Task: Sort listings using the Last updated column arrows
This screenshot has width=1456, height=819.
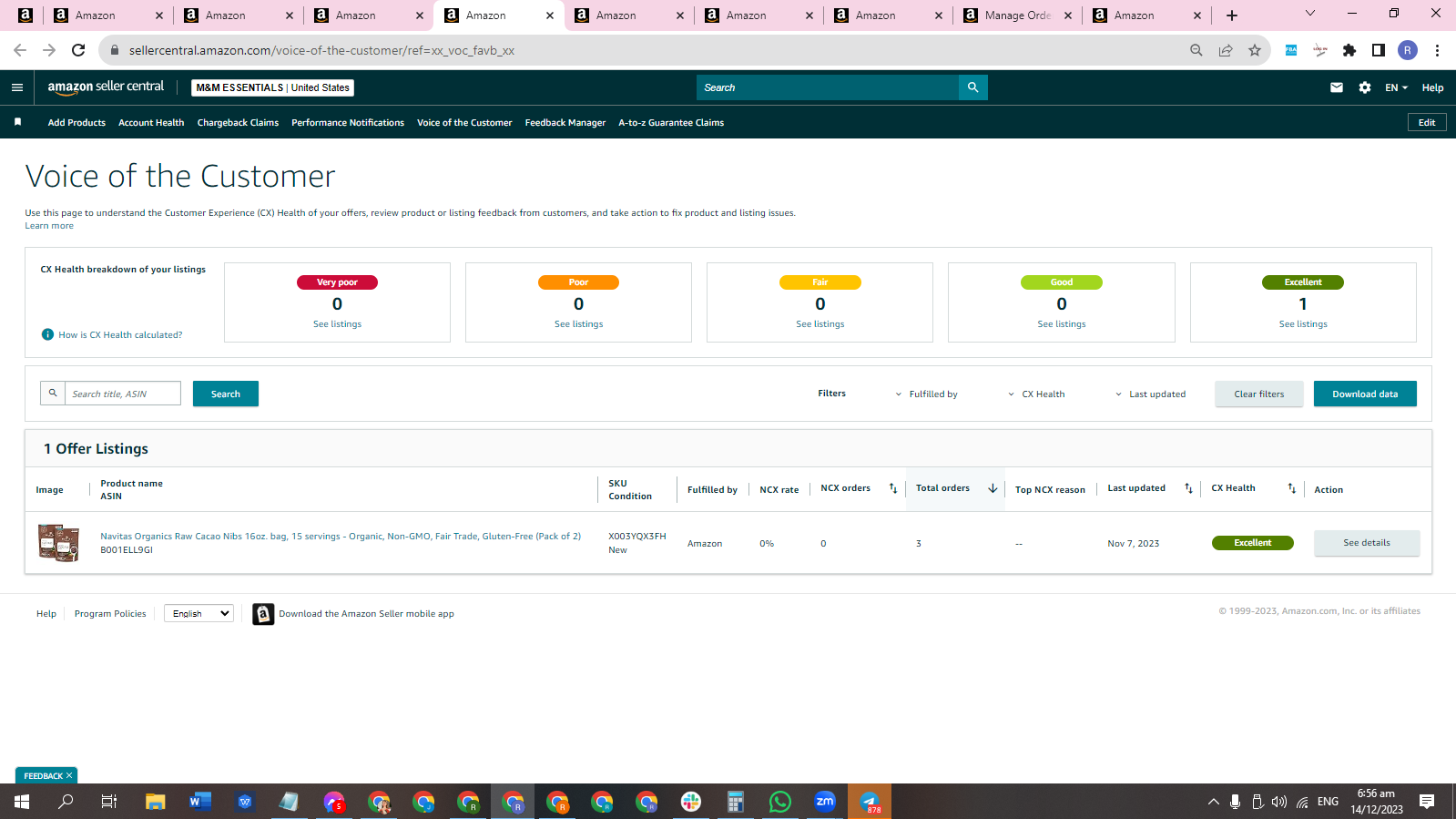Action: 1188,488
